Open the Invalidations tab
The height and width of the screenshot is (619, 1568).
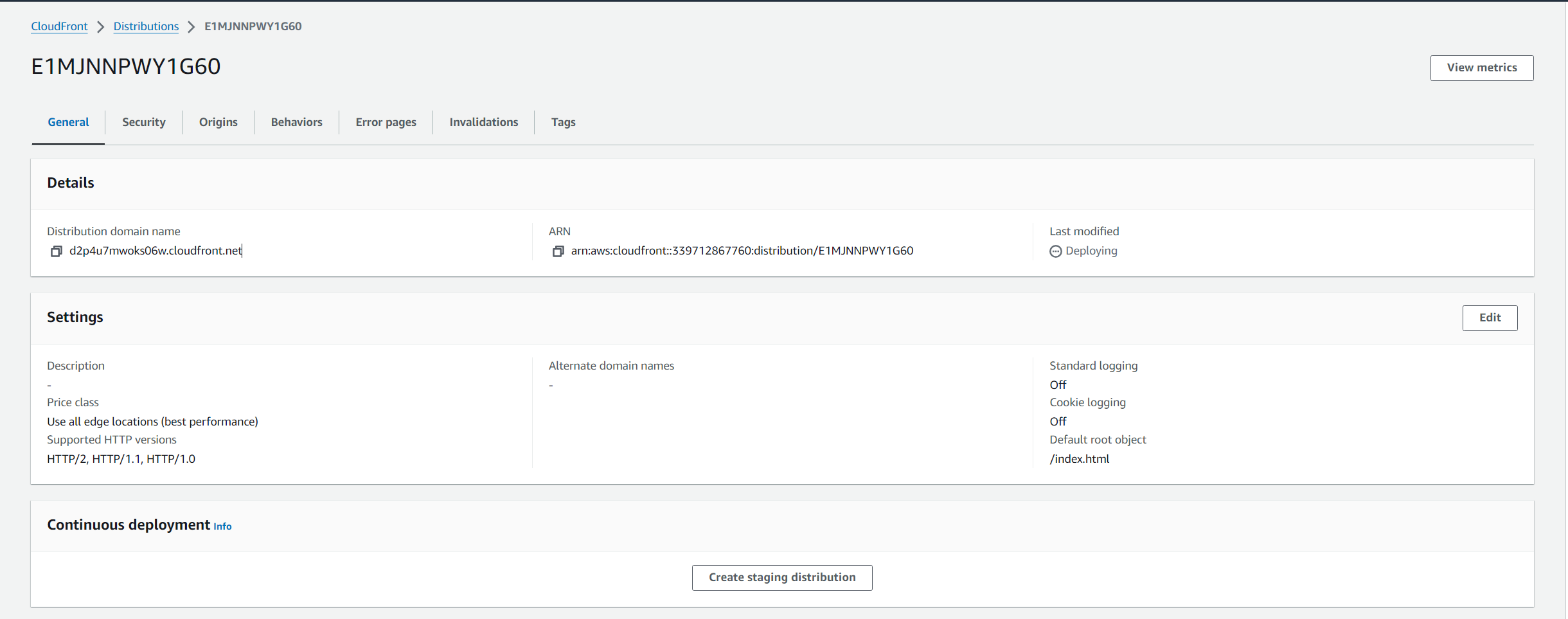tap(484, 122)
